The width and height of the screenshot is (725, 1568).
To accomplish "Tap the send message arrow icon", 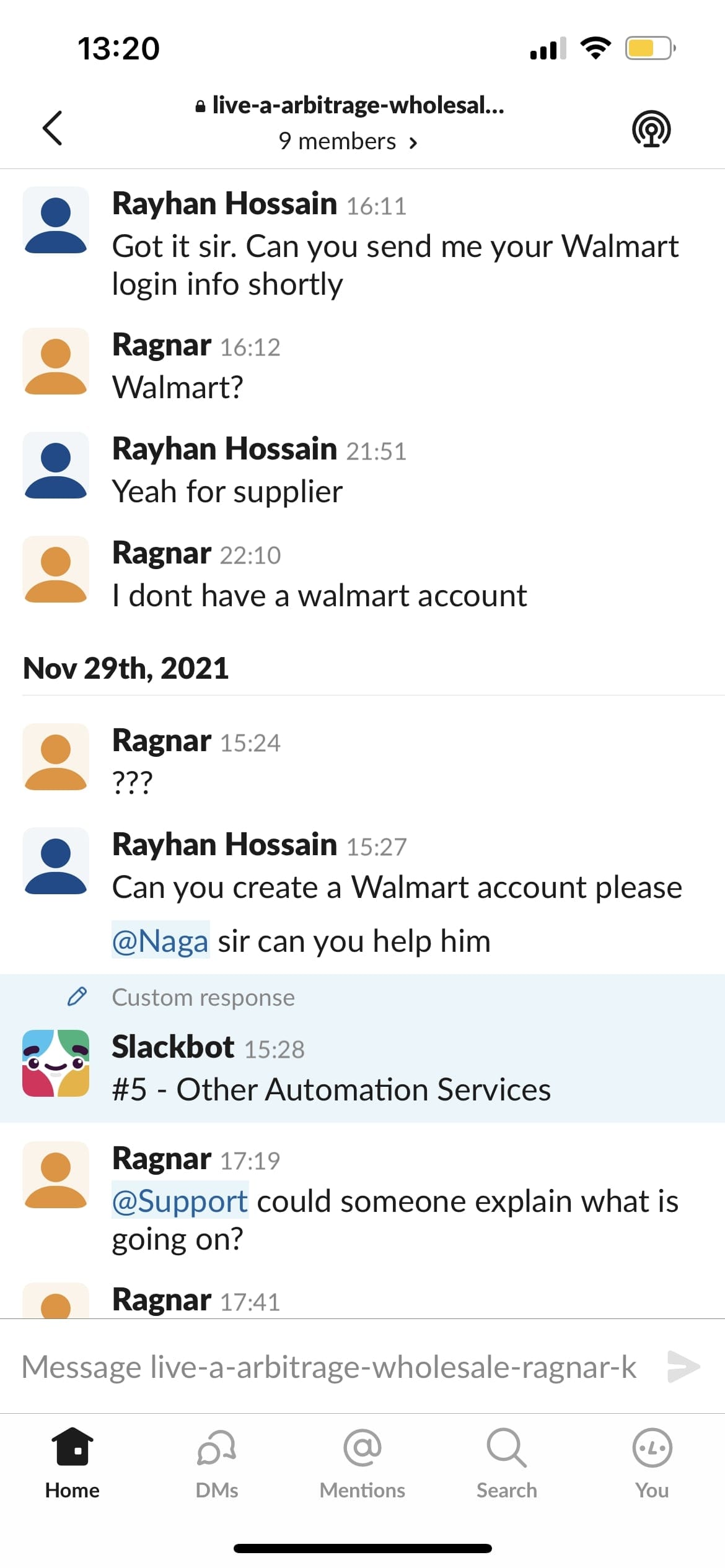I will point(683,1366).
